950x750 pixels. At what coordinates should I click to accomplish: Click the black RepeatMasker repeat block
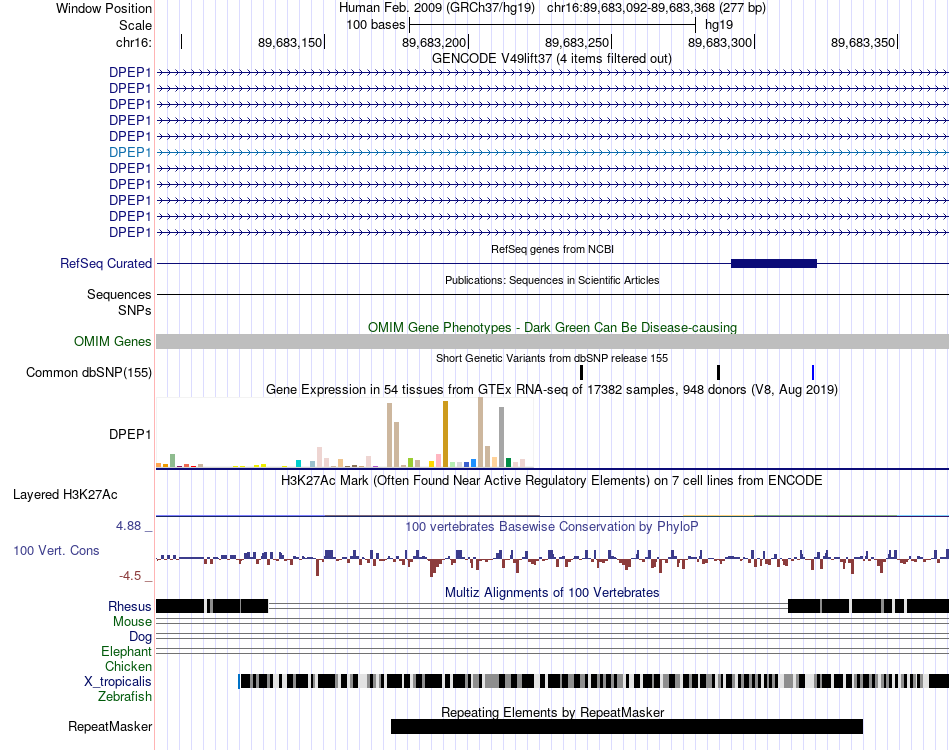(x=626, y=726)
